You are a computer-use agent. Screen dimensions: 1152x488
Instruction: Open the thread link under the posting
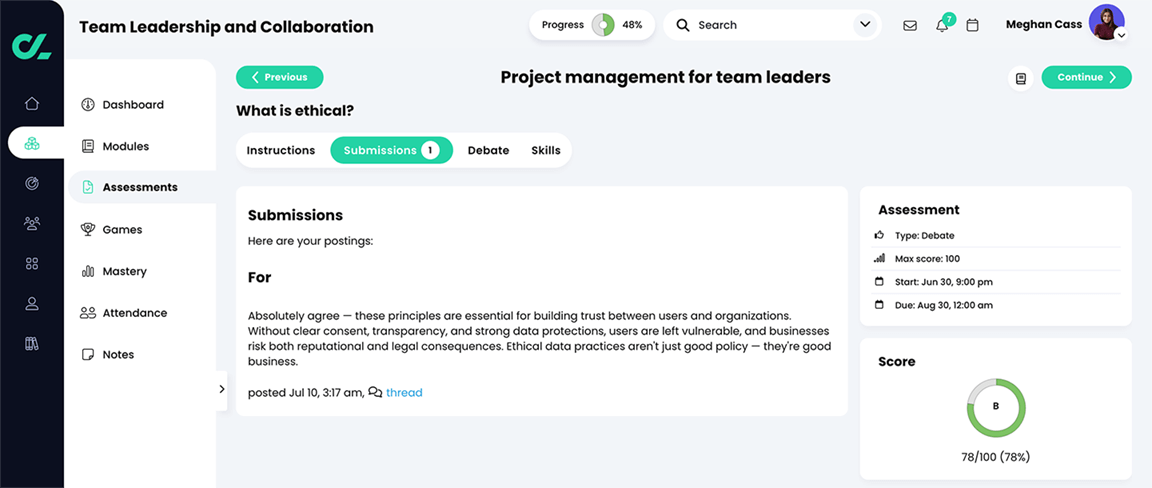click(404, 393)
